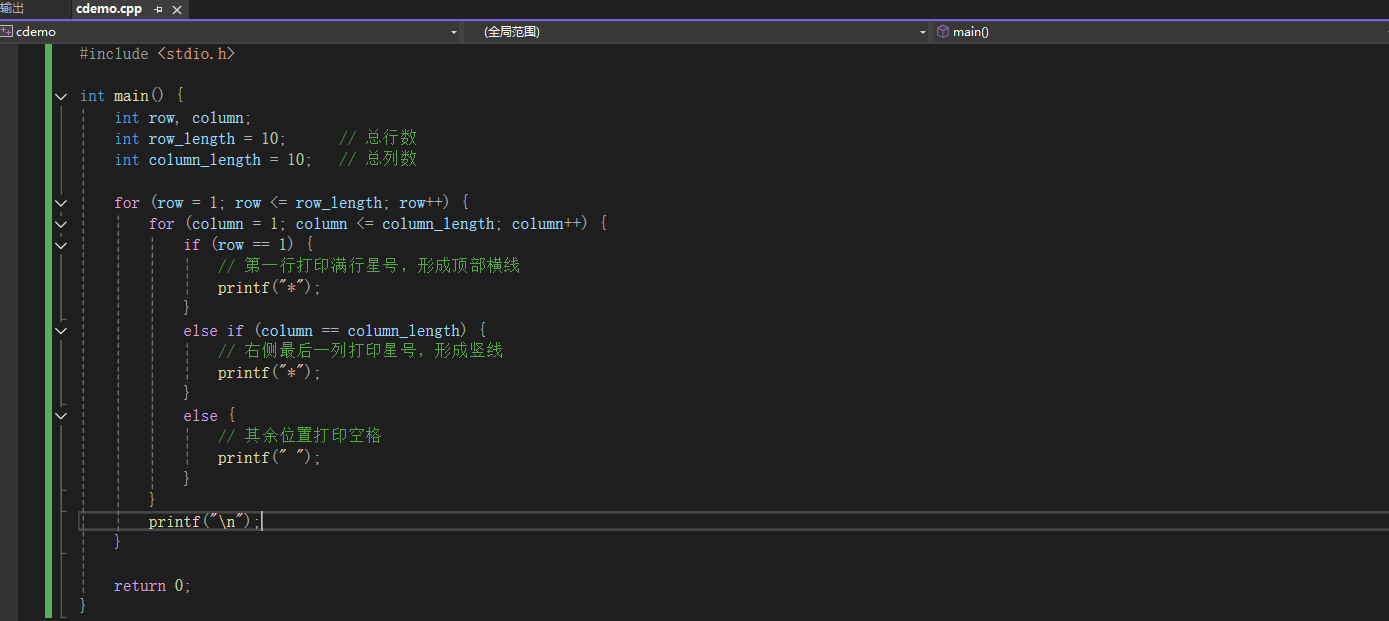Collapse the if (row == 1) block
1389x621 pixels.
pyautogui.click(x=61, y=245)
